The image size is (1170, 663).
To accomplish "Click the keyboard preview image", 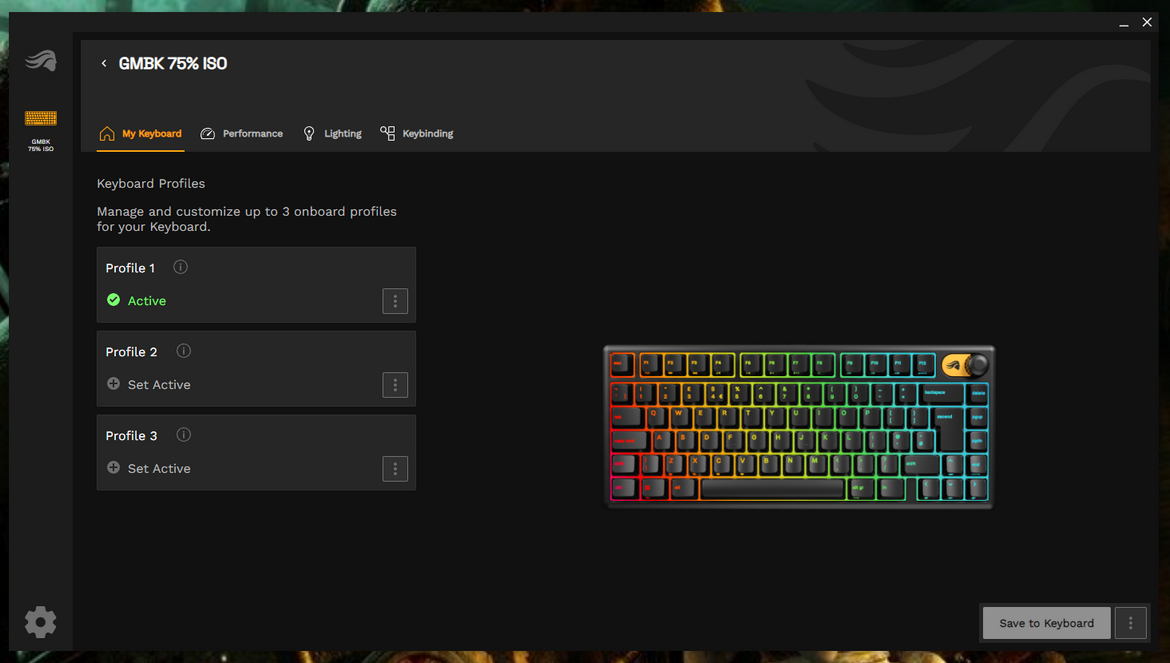I will point(798,427).
